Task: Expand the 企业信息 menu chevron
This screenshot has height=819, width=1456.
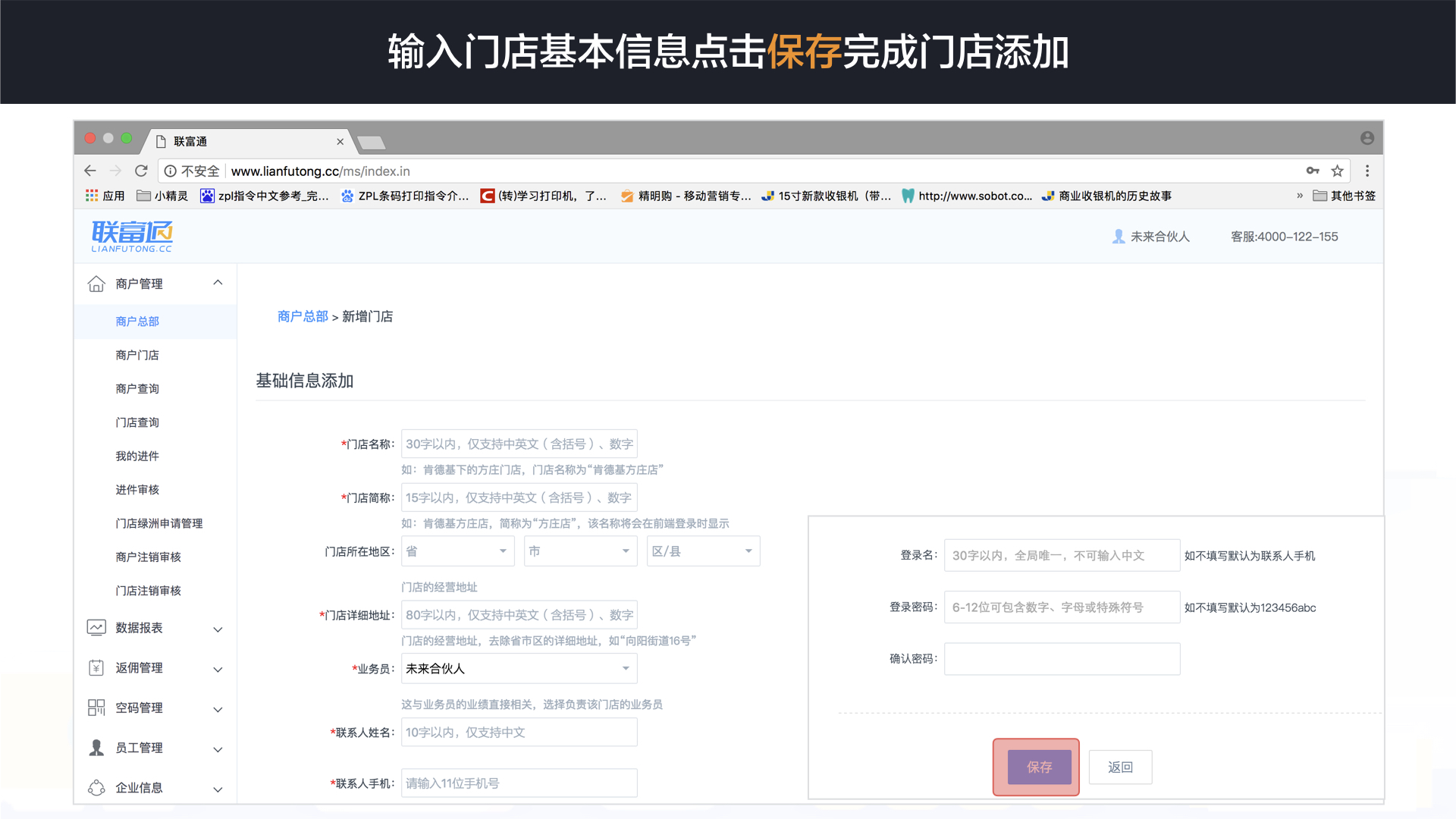Action: coord(218,789)
